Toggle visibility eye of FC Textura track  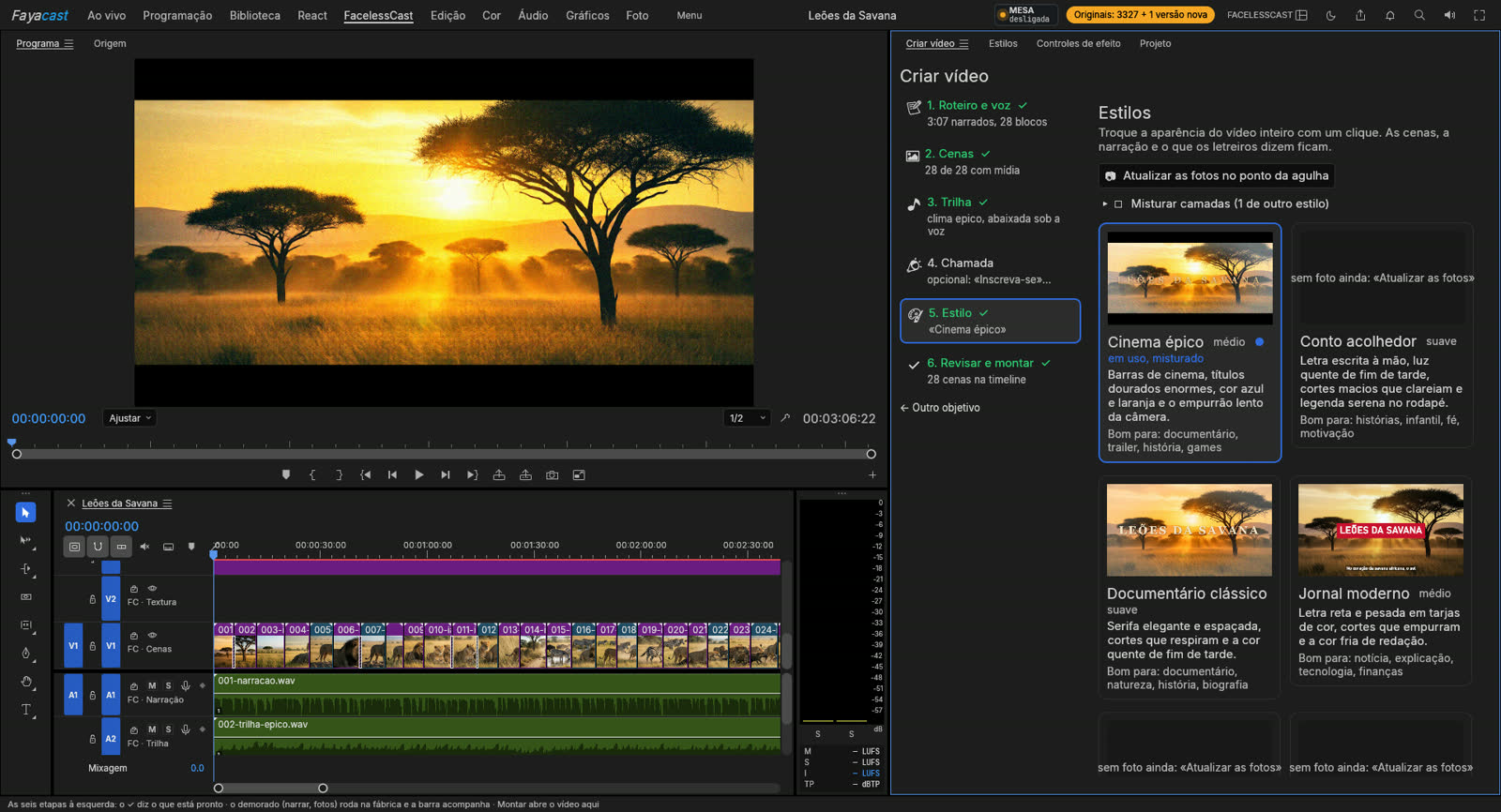(x=152, y=589)
